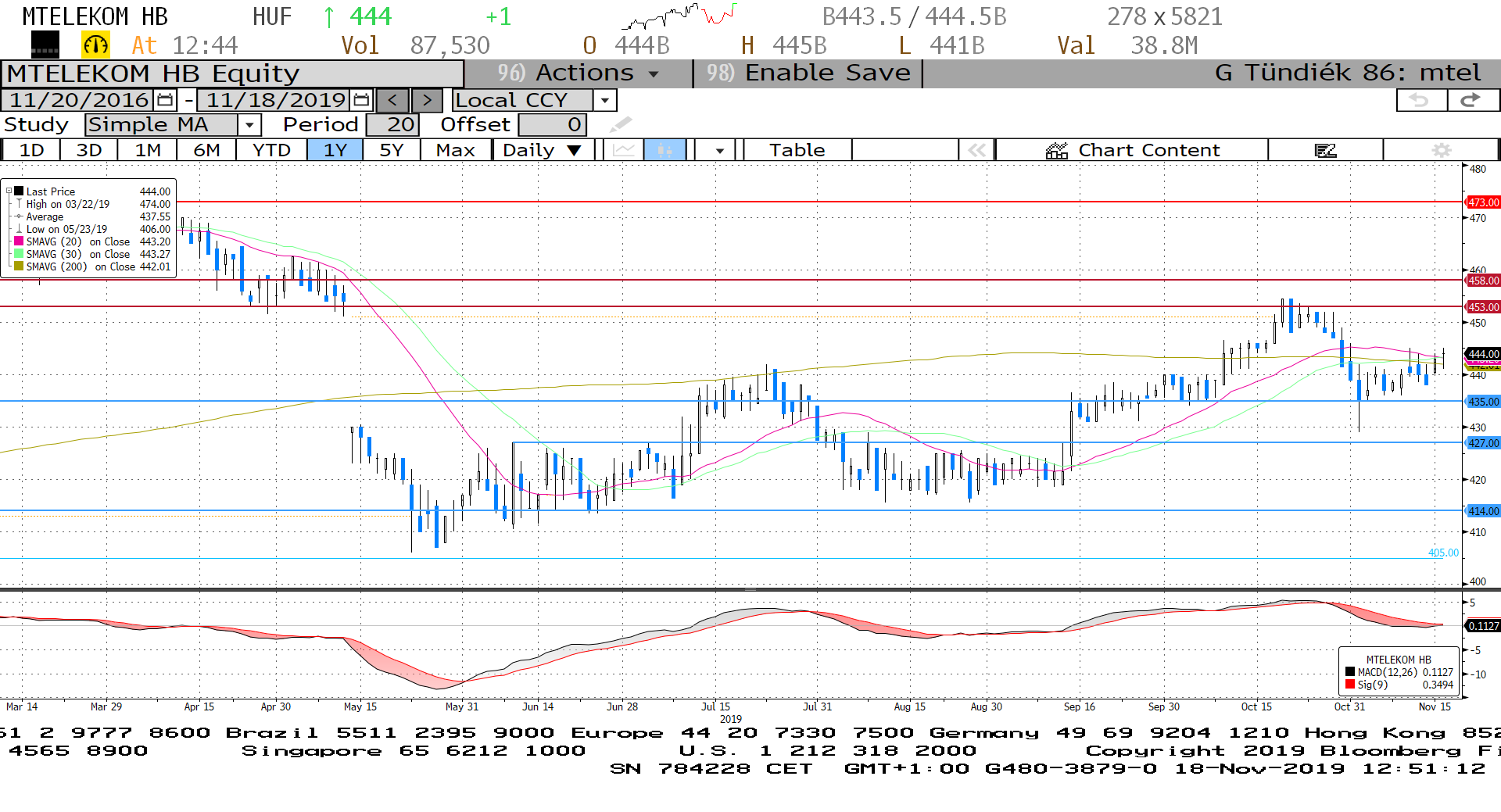Step the date range backward
This screenshot has height=812, width=1501.
click(x=392, y=100)
